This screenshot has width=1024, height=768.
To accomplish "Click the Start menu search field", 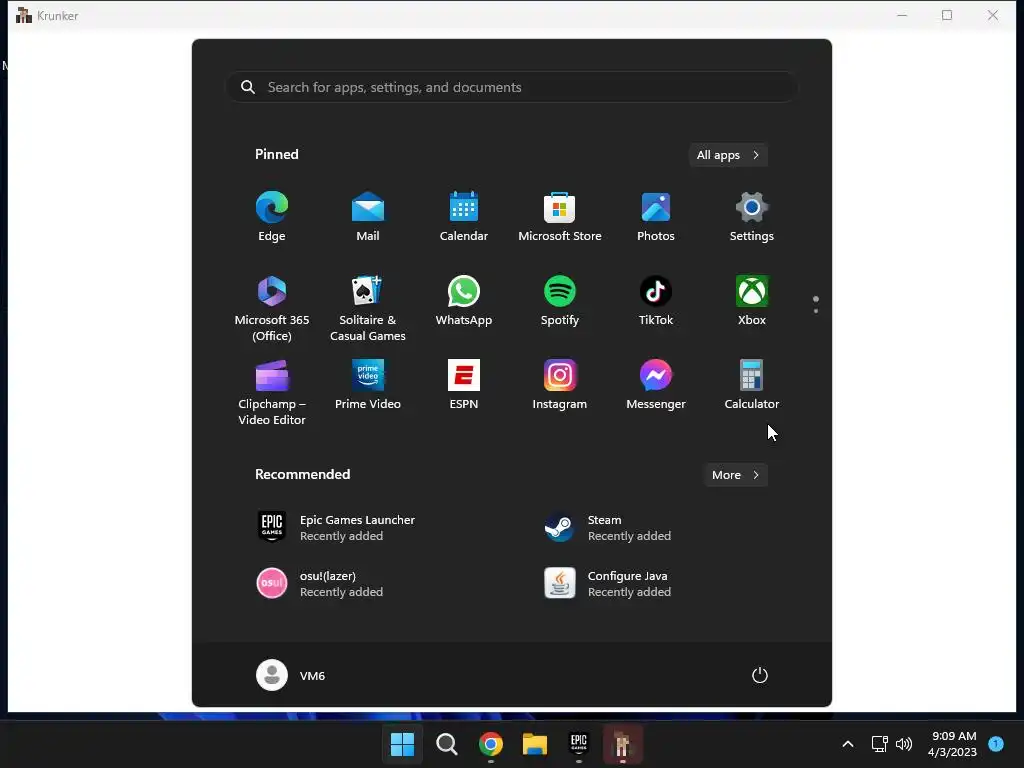I will (511, 87).
